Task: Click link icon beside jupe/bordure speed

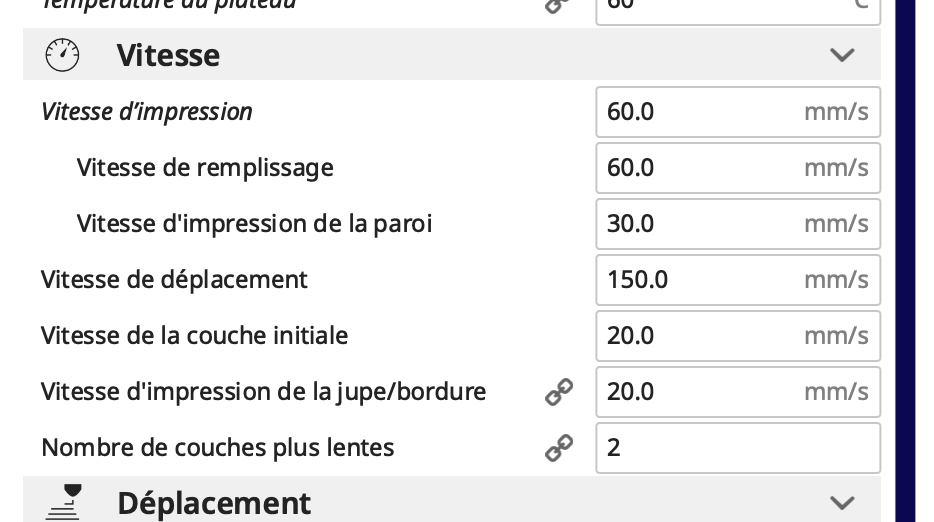Action: click(x=559, y=392)
